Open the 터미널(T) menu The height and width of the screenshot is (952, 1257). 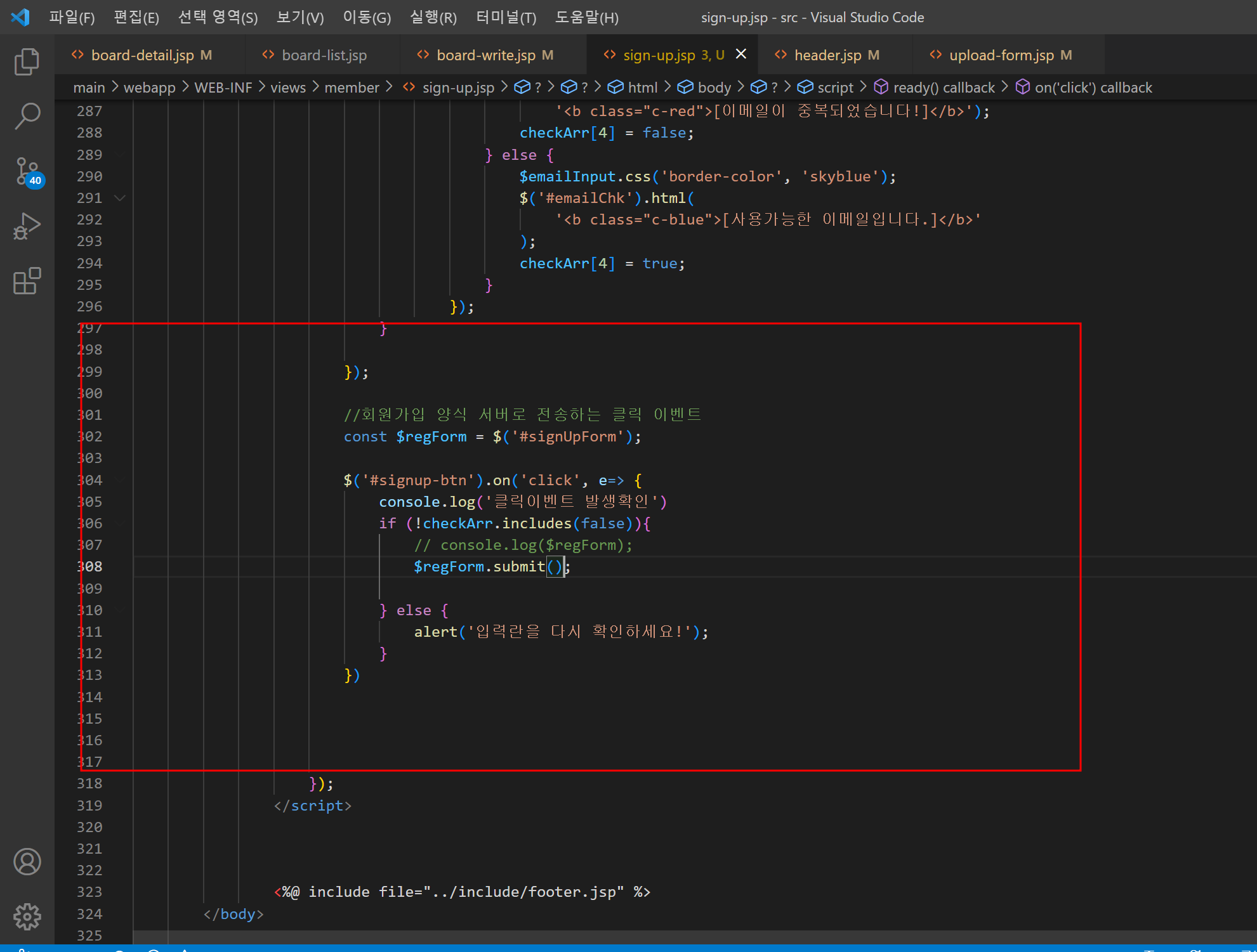pyautogui.click(x=506, y=17)
